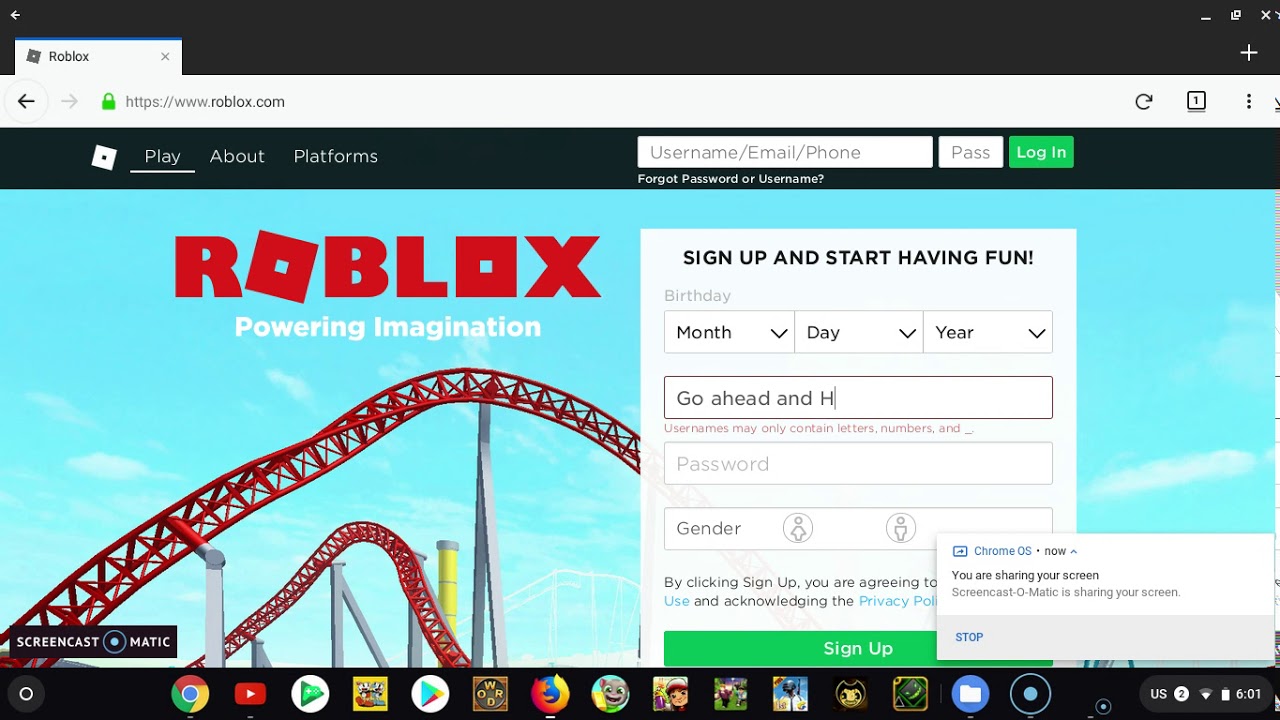Viewport: 1280px width, 720px height.
Task: Reload the page with the refresh icon
Action: click(x=1144, y=101)
